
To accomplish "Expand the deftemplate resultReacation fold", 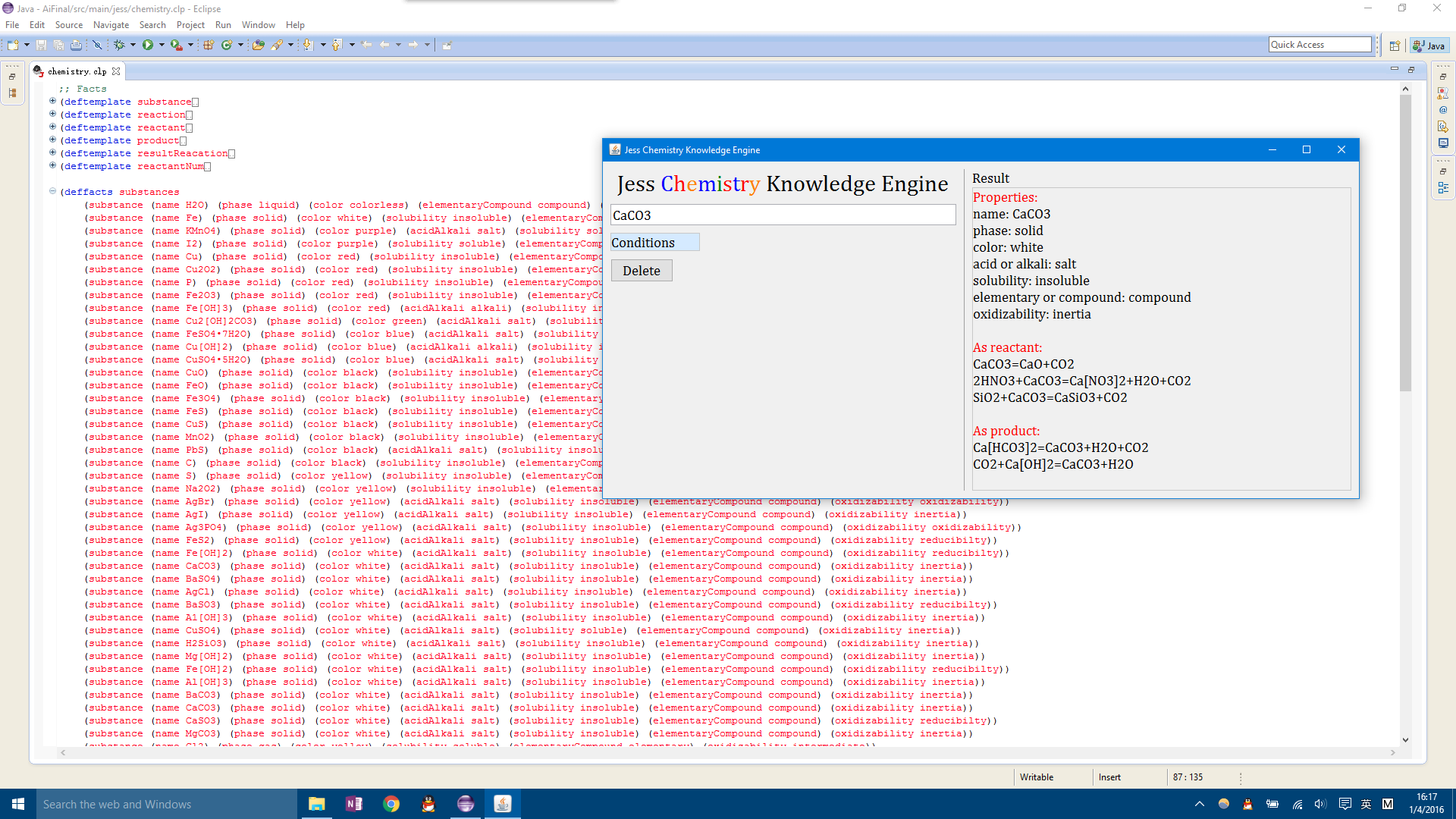I will pos(52,152).
